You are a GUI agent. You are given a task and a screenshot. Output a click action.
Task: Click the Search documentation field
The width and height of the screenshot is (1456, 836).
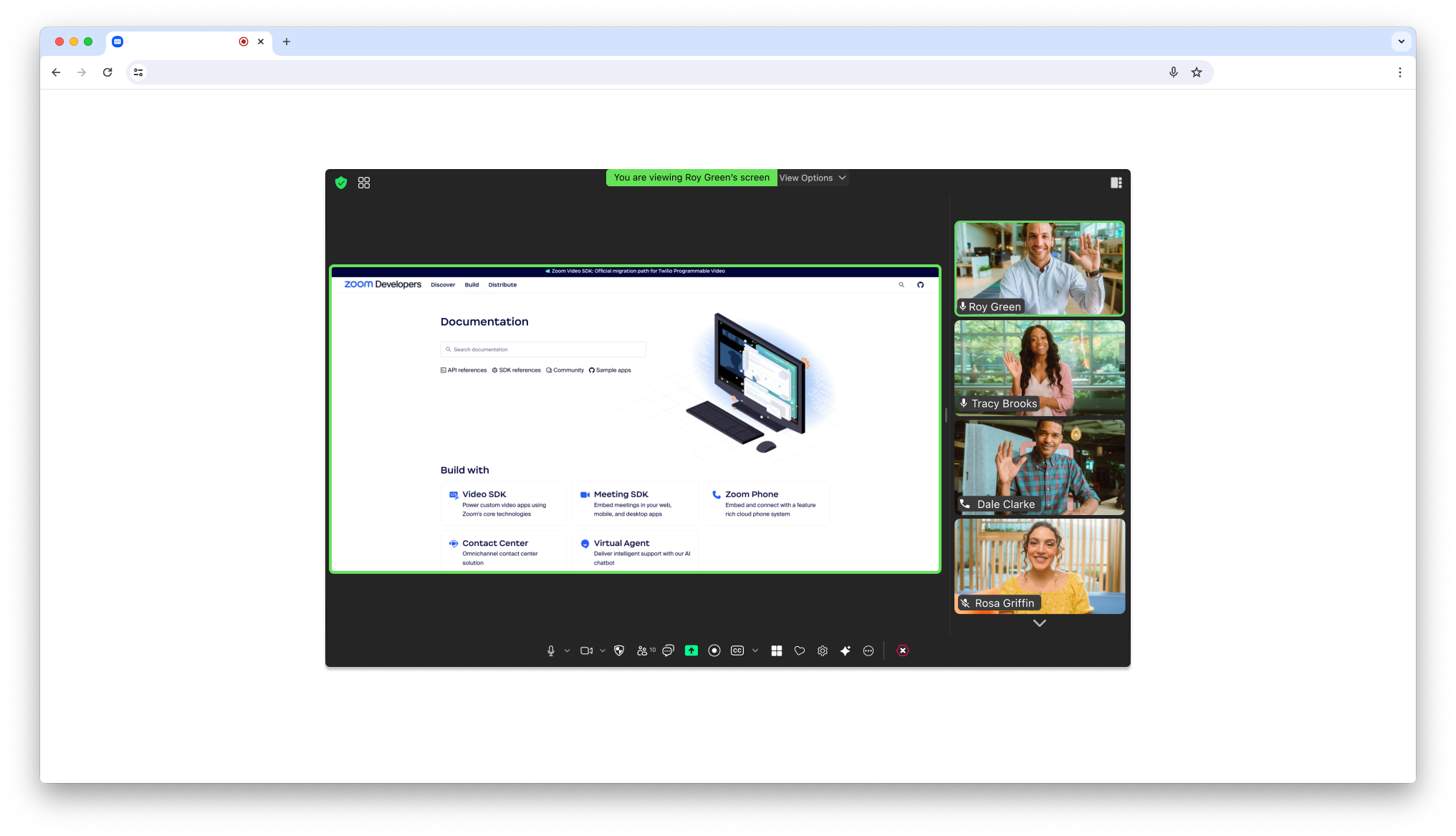tap(543, 350)
